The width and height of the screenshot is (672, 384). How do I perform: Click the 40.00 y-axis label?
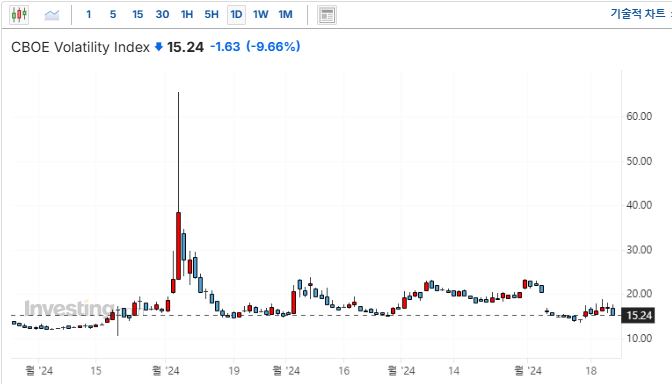pos(639,205)
